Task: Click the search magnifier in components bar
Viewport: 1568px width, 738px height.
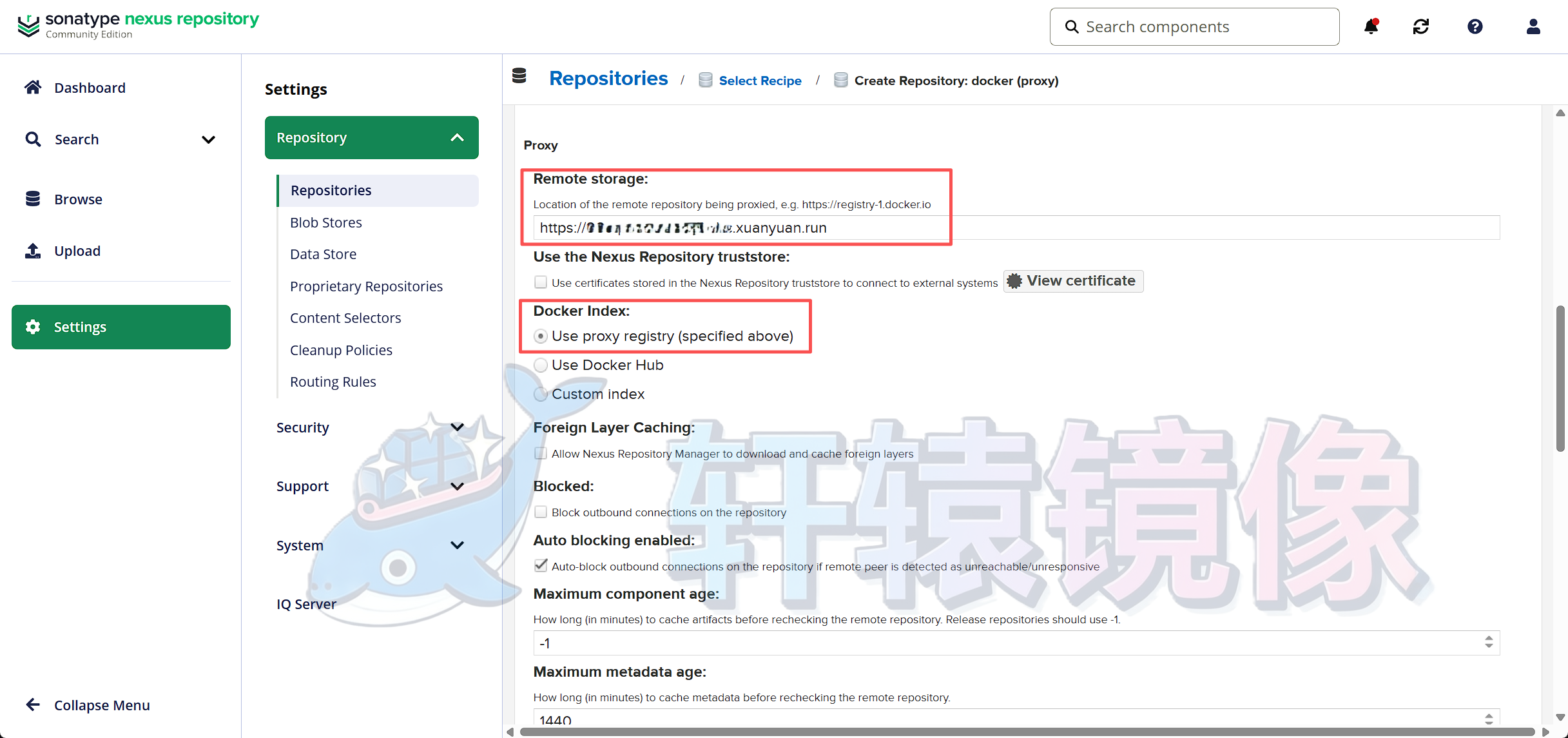Action: pyautogui.click(x=1072, y=26)
